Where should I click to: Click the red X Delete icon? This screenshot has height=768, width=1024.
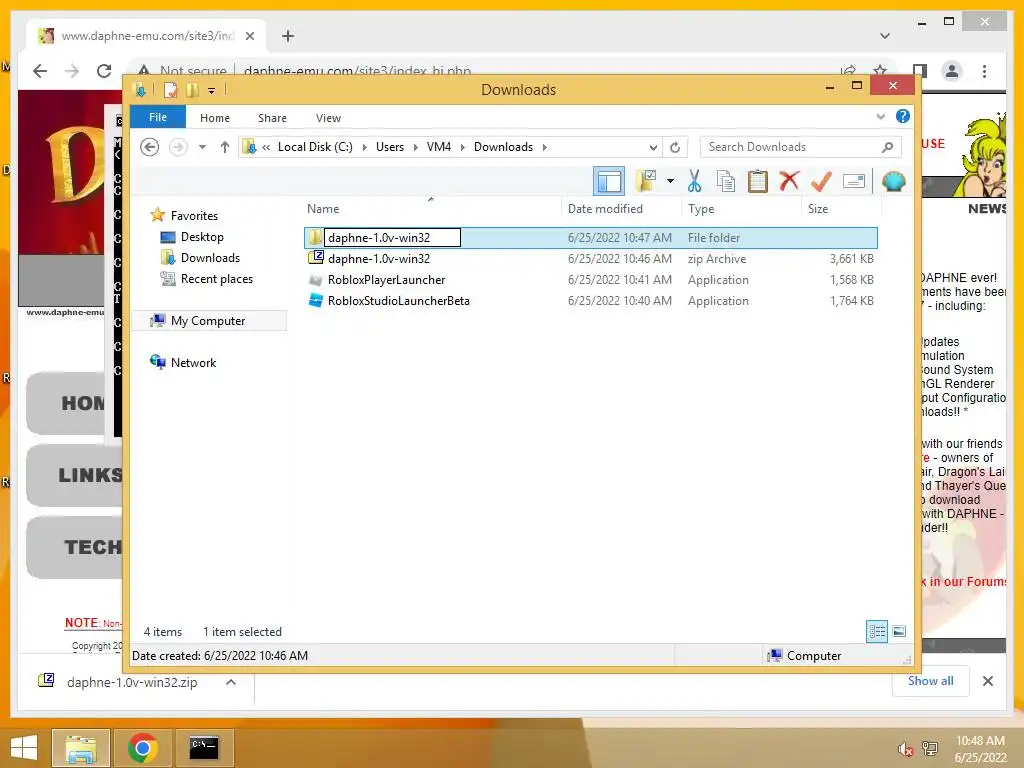click(789, 181)
